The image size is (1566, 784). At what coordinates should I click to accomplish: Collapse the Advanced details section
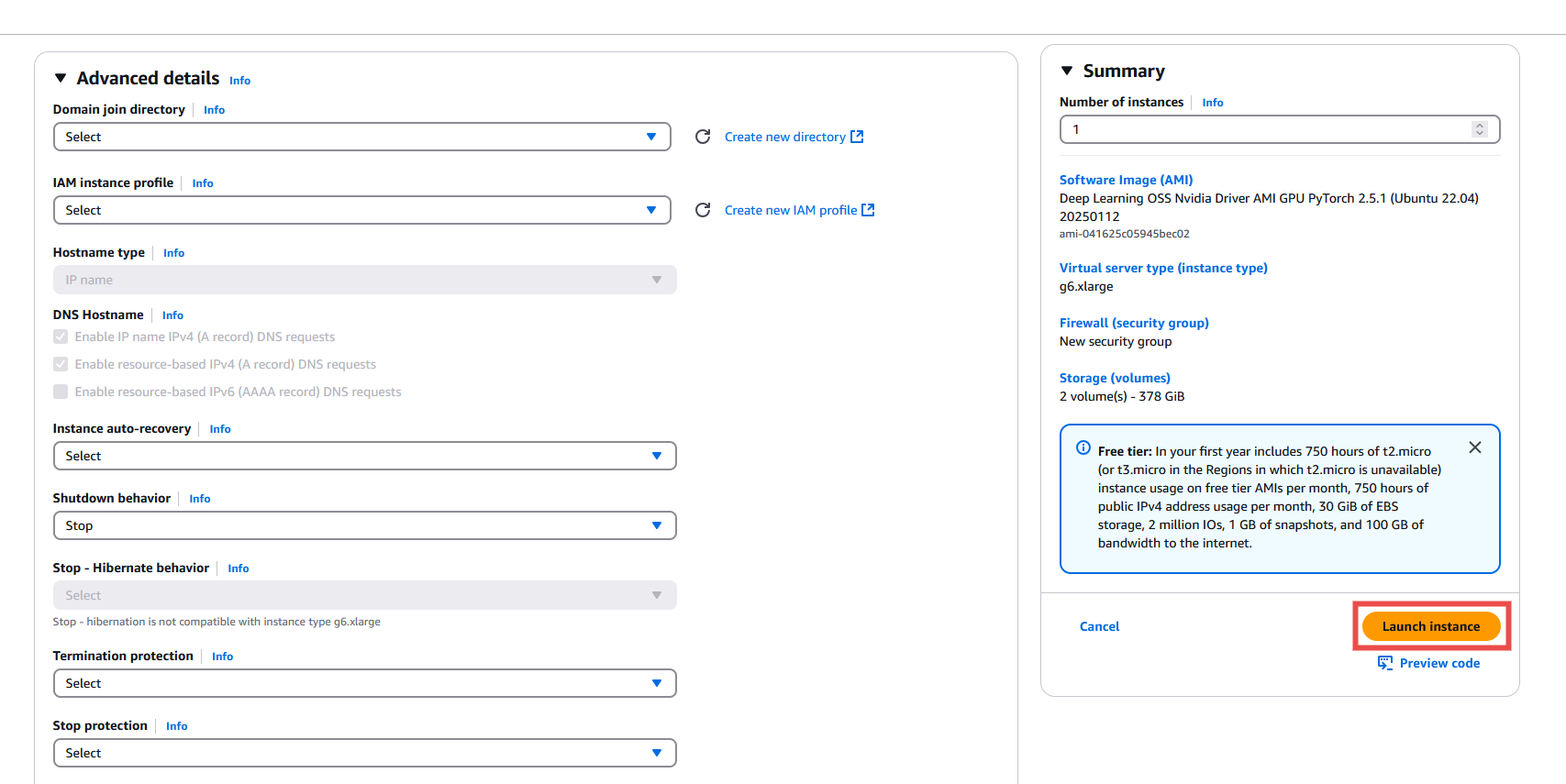pos(61,79)
